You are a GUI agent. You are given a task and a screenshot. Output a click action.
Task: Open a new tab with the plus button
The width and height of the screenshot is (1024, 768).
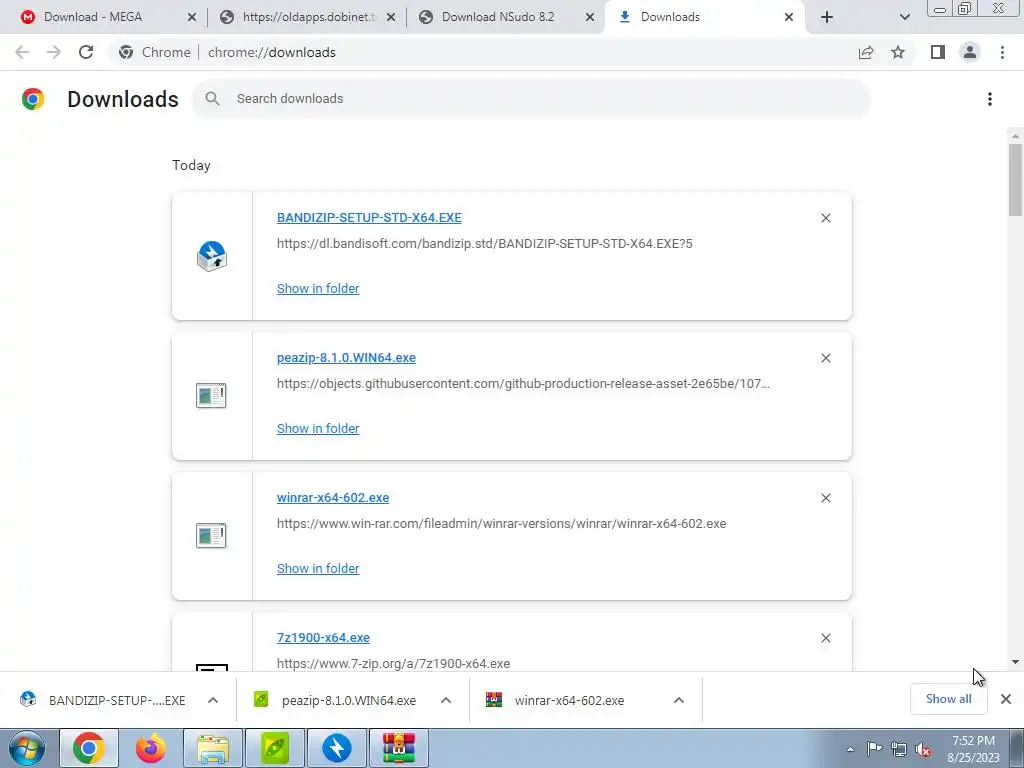827,17
